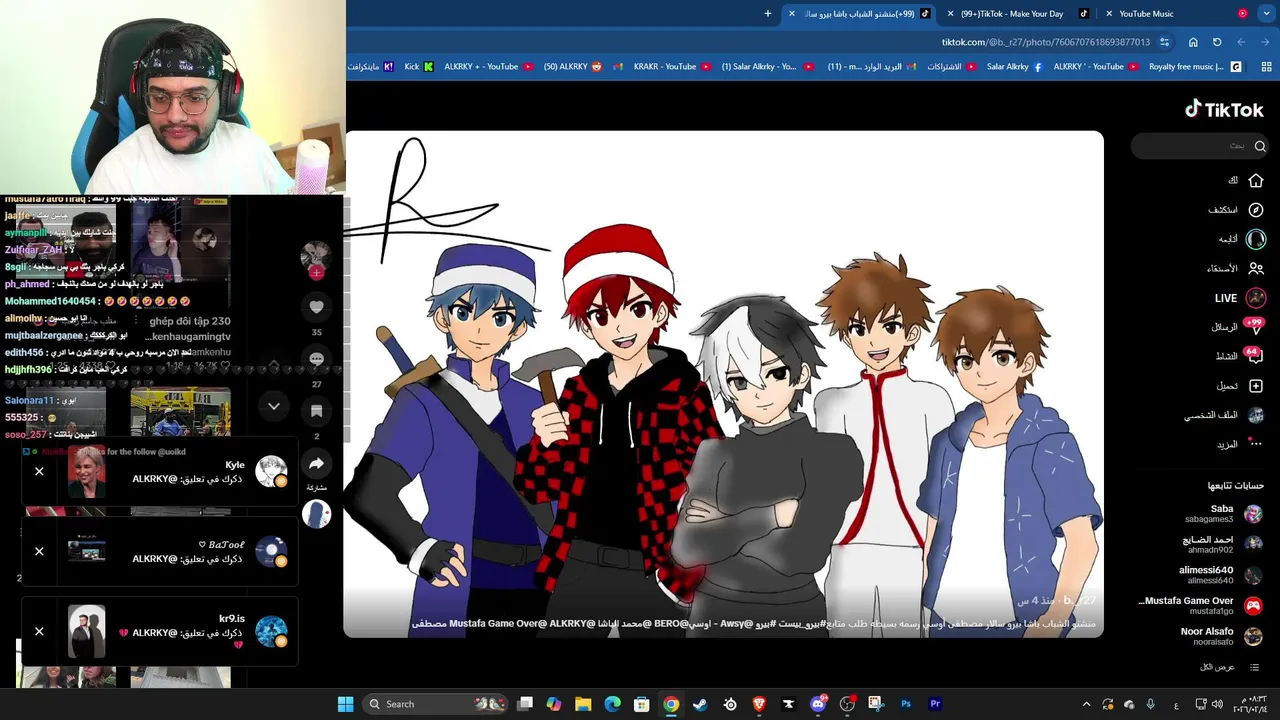Expand the see-all following list

1230,667
